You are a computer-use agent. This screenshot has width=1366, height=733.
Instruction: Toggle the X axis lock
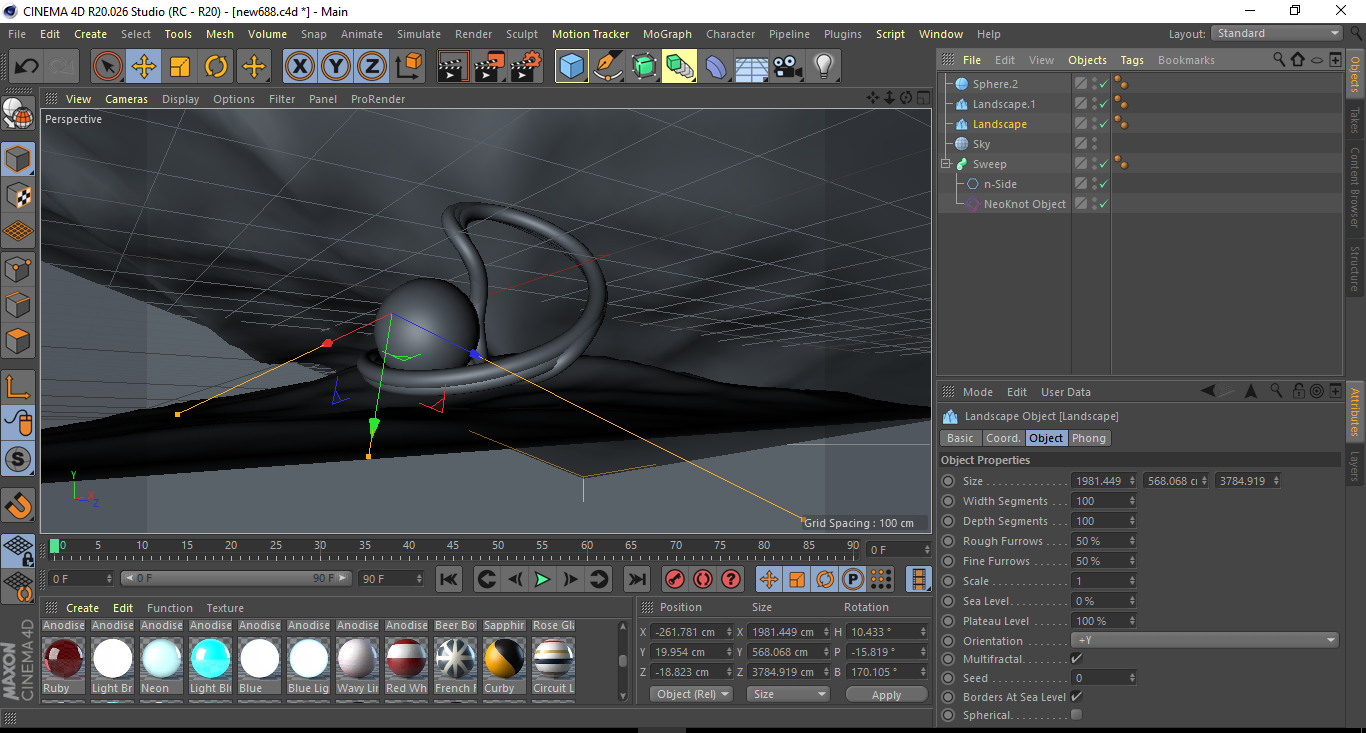point(299,67)
